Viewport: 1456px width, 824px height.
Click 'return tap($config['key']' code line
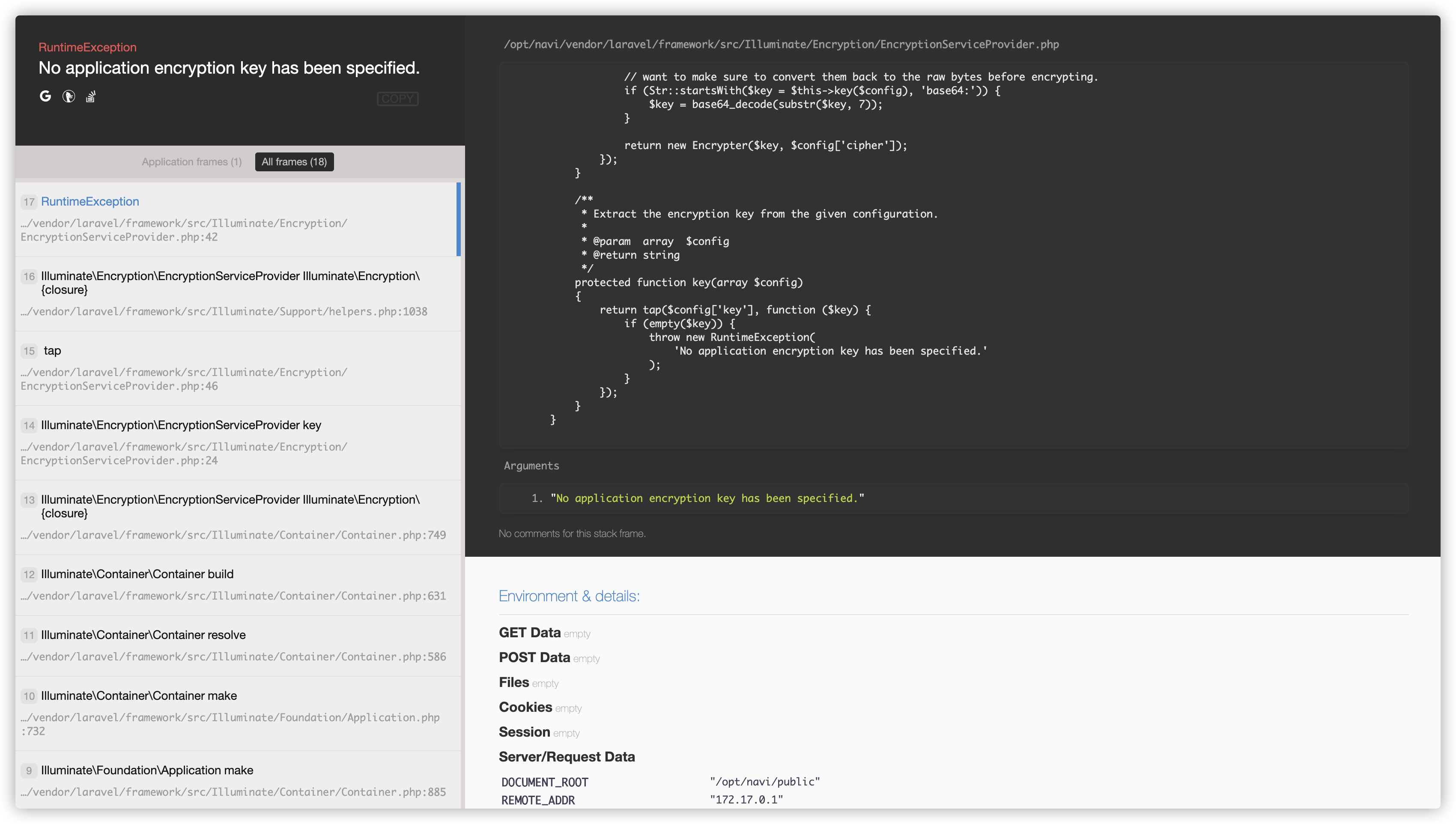(x=735, y=310)
